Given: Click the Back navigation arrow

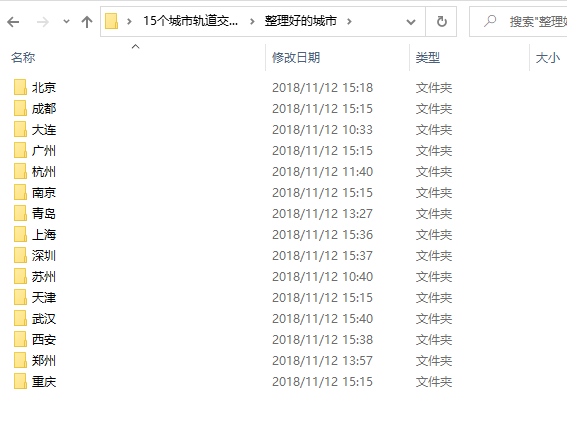Looking at the screenshot, I should coord(13,22).
